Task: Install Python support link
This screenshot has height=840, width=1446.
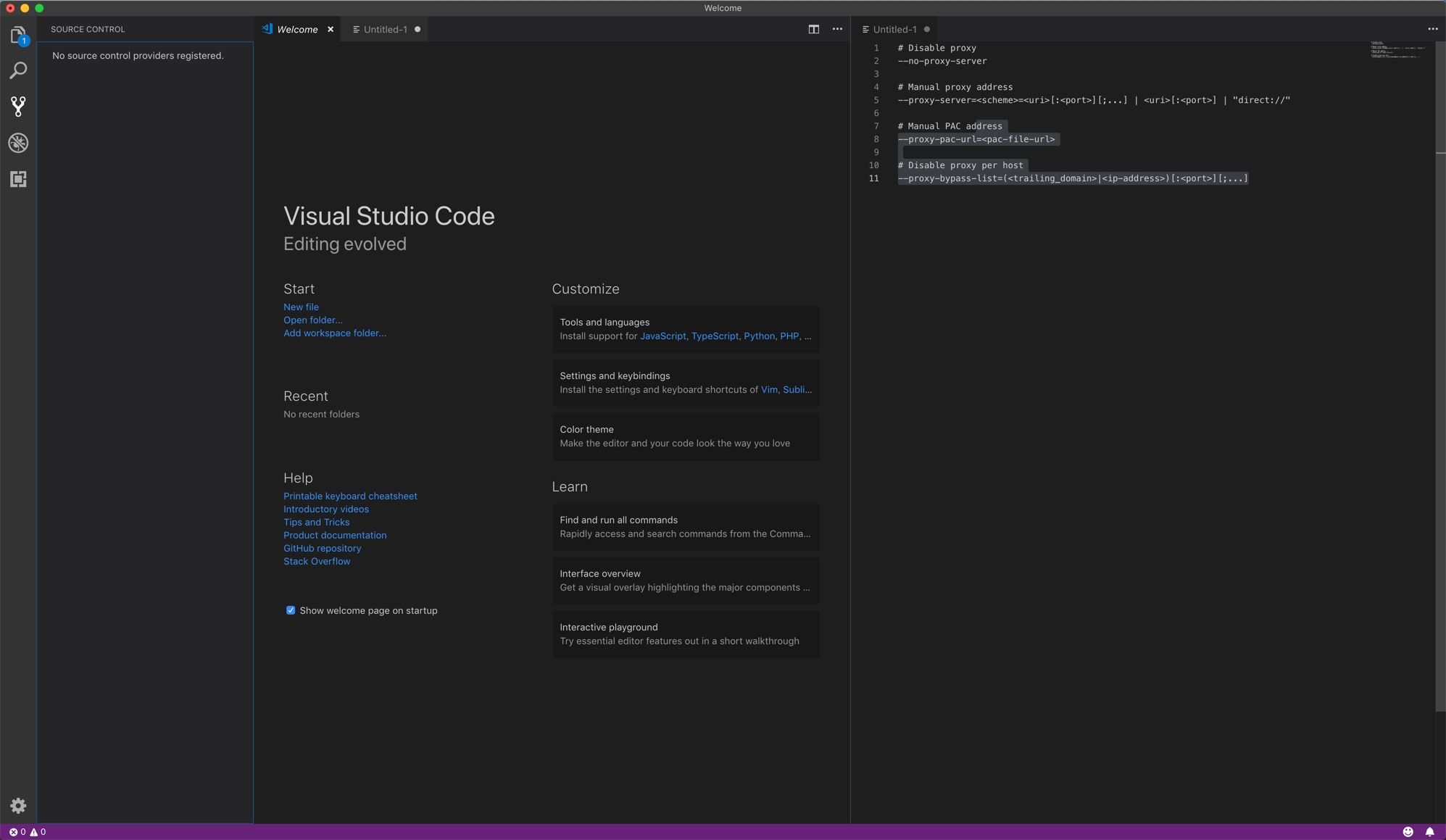Action: pos(759,336)
